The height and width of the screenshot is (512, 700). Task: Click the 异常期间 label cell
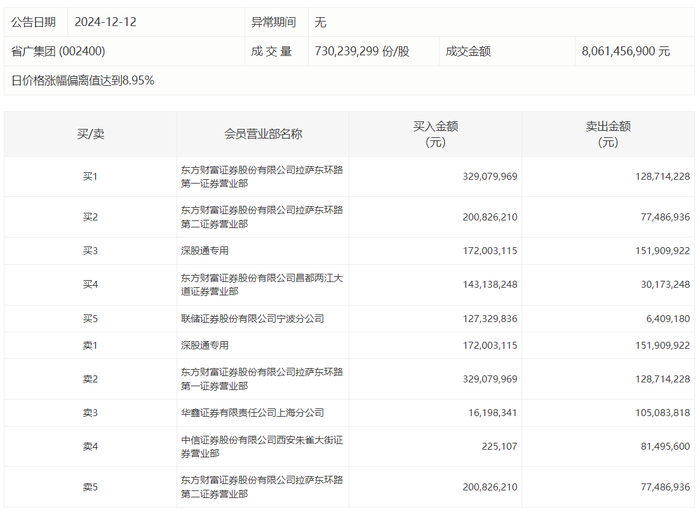(x=274, y=22)
